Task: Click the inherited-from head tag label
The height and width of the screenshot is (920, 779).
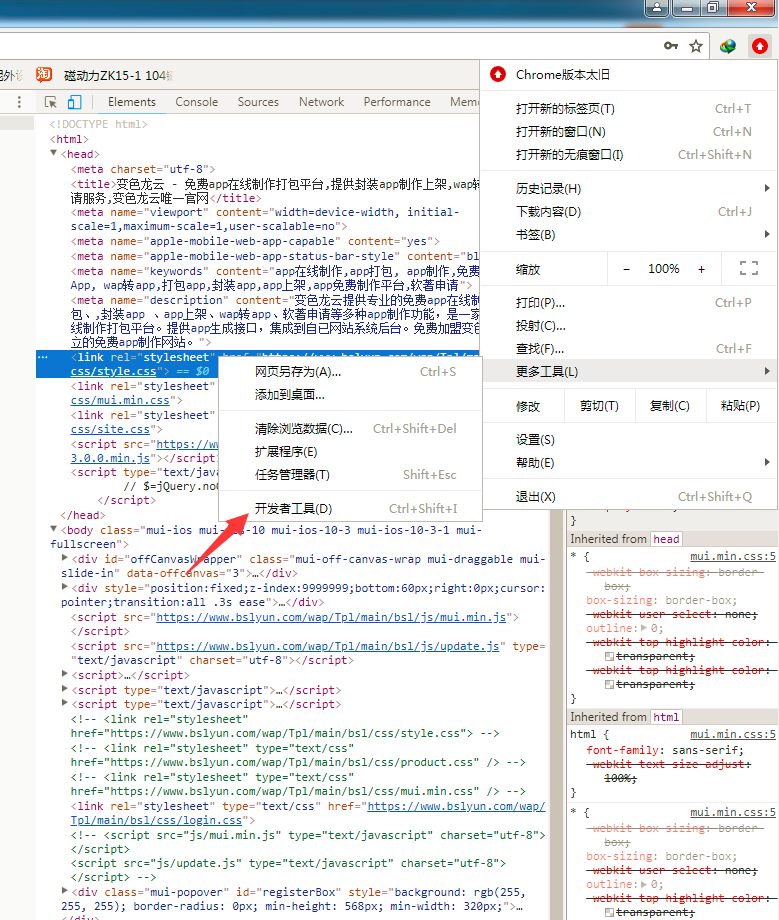Action: pos(666,539)
